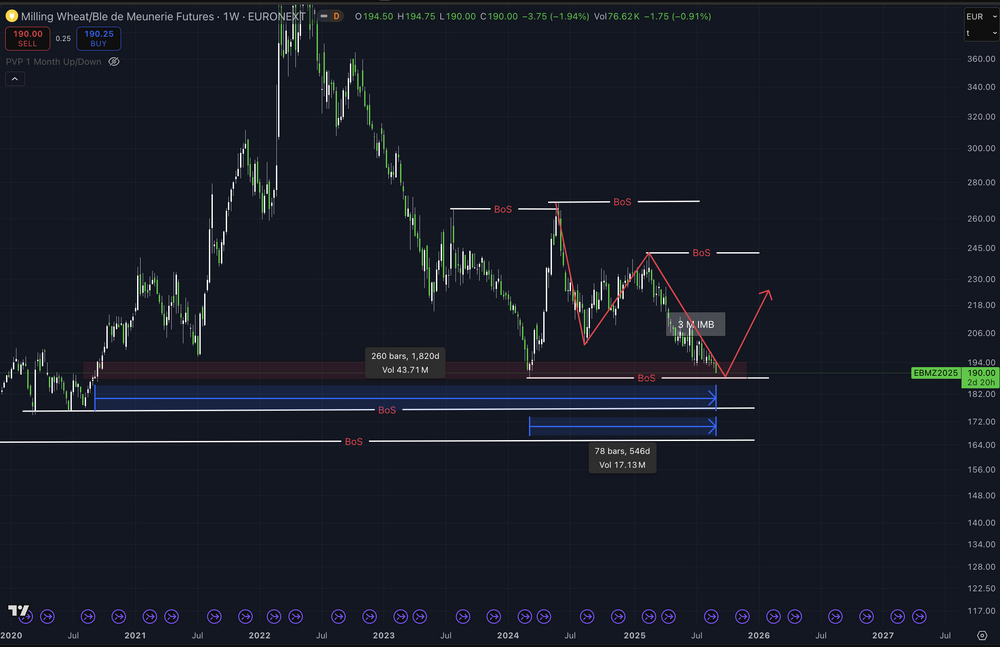The width and height of the screenshot is (1000, 647).
Task: Open chart settings gear on the time axis
Action: click(x=982, y=636)
